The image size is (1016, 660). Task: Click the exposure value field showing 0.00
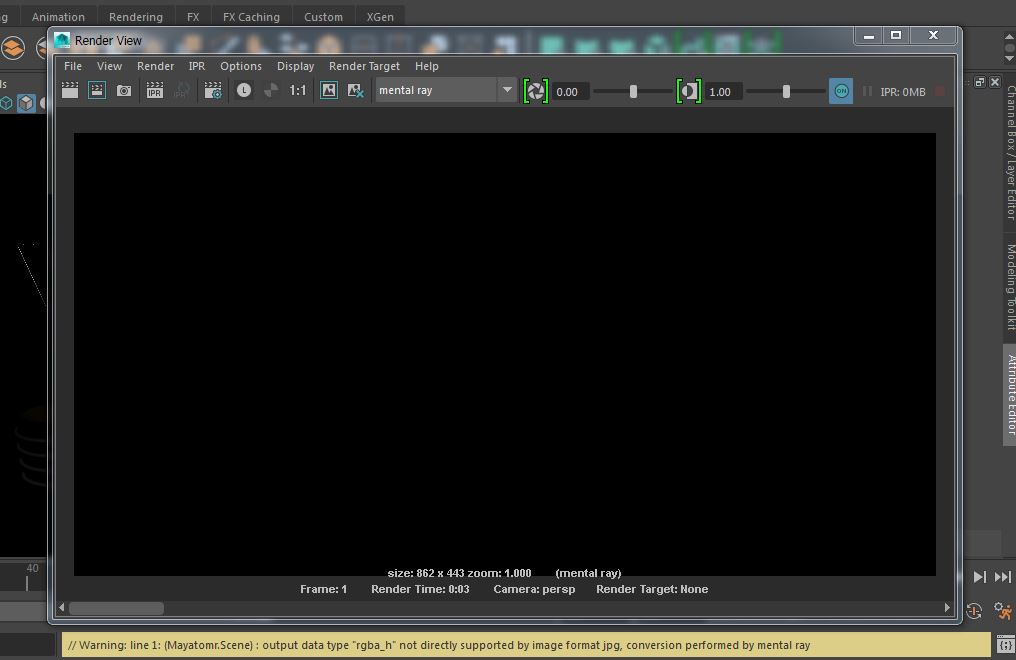point(572,92)
